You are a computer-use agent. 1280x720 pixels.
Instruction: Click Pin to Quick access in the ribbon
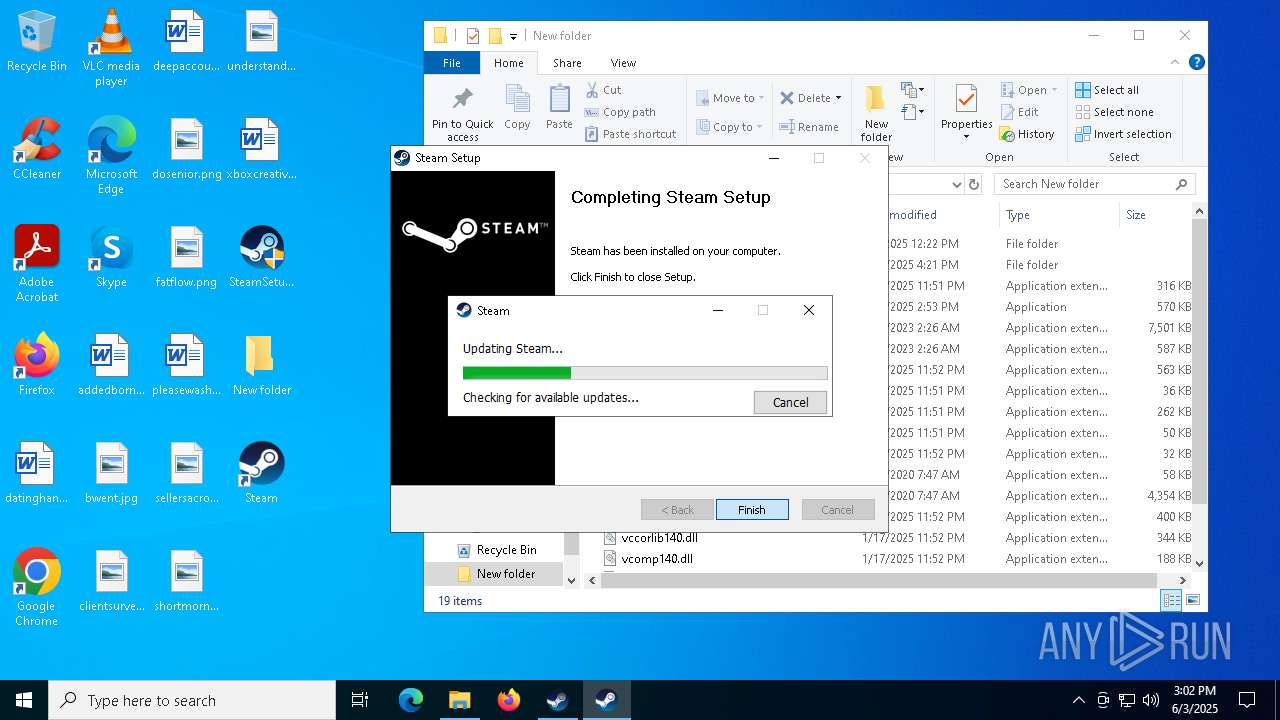click(x=462, y=113)
